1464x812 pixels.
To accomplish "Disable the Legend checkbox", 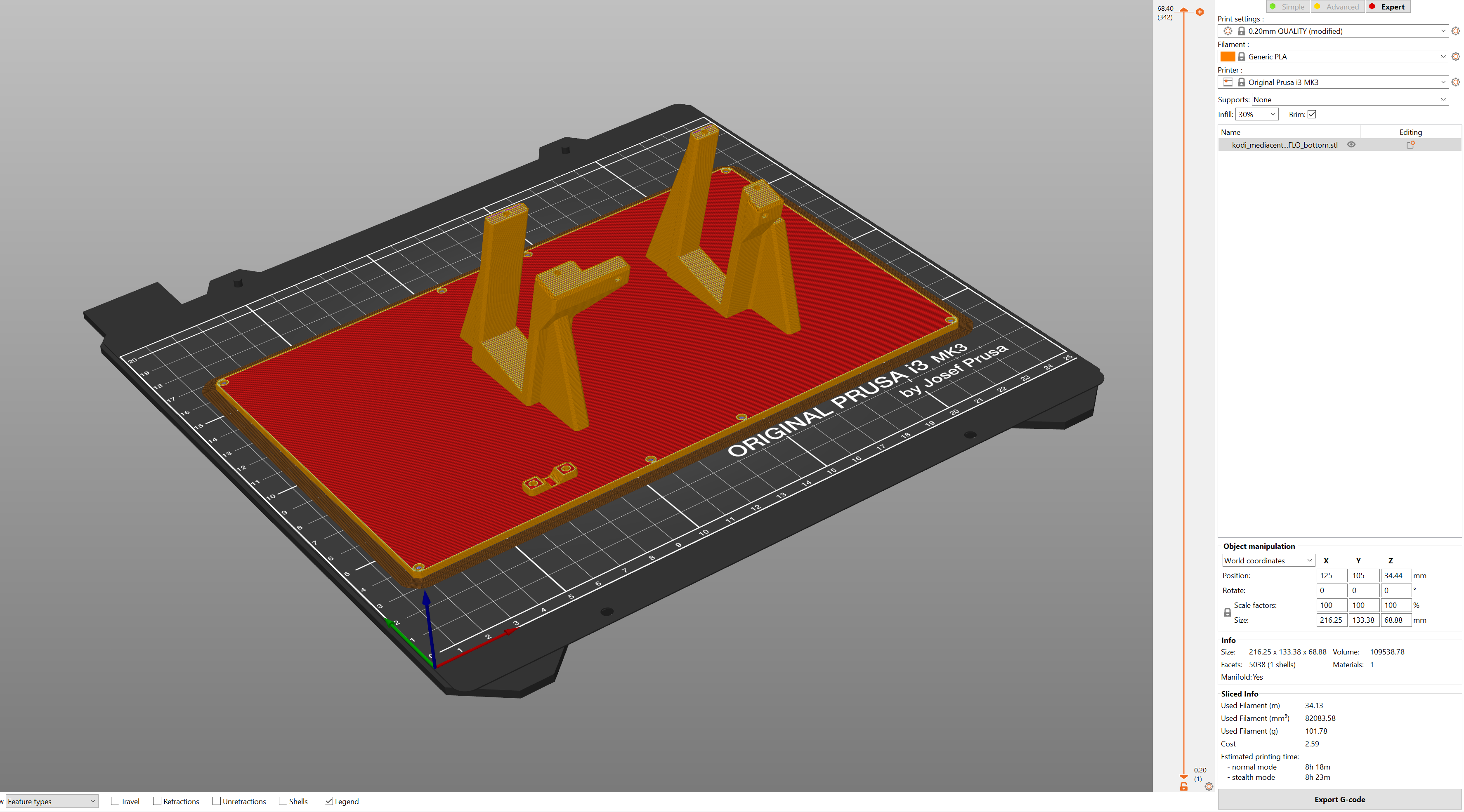I will pyautogui.click(x=328, y=800).
